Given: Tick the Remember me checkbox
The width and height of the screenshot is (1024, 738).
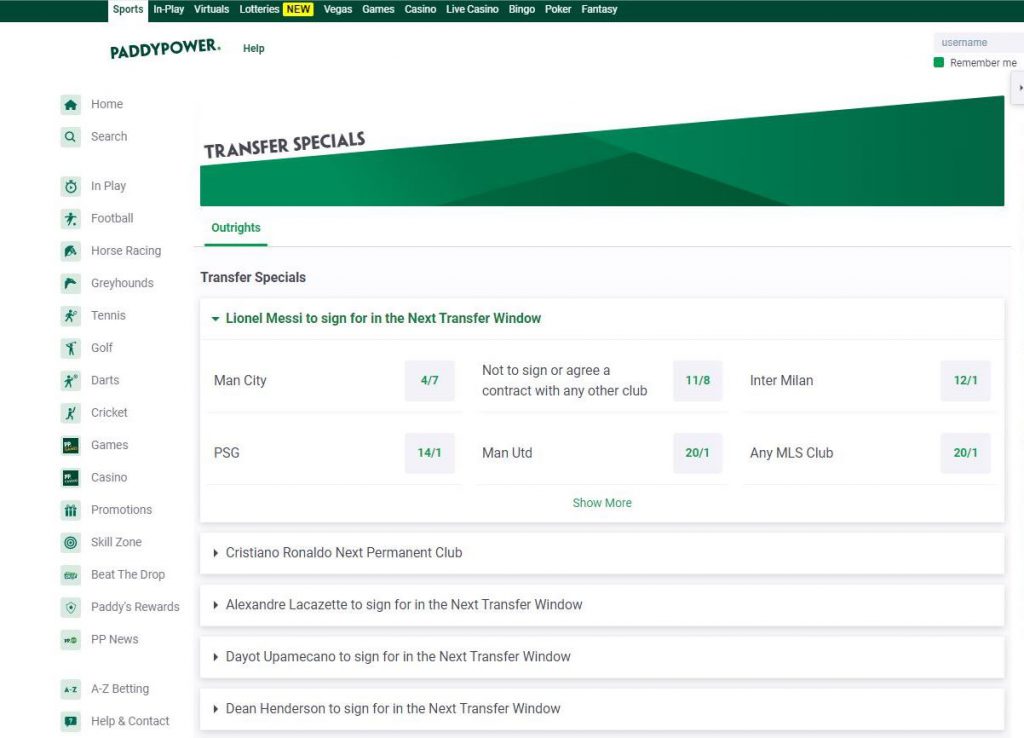Looking at the screenshot, I should tap(938, 63).
